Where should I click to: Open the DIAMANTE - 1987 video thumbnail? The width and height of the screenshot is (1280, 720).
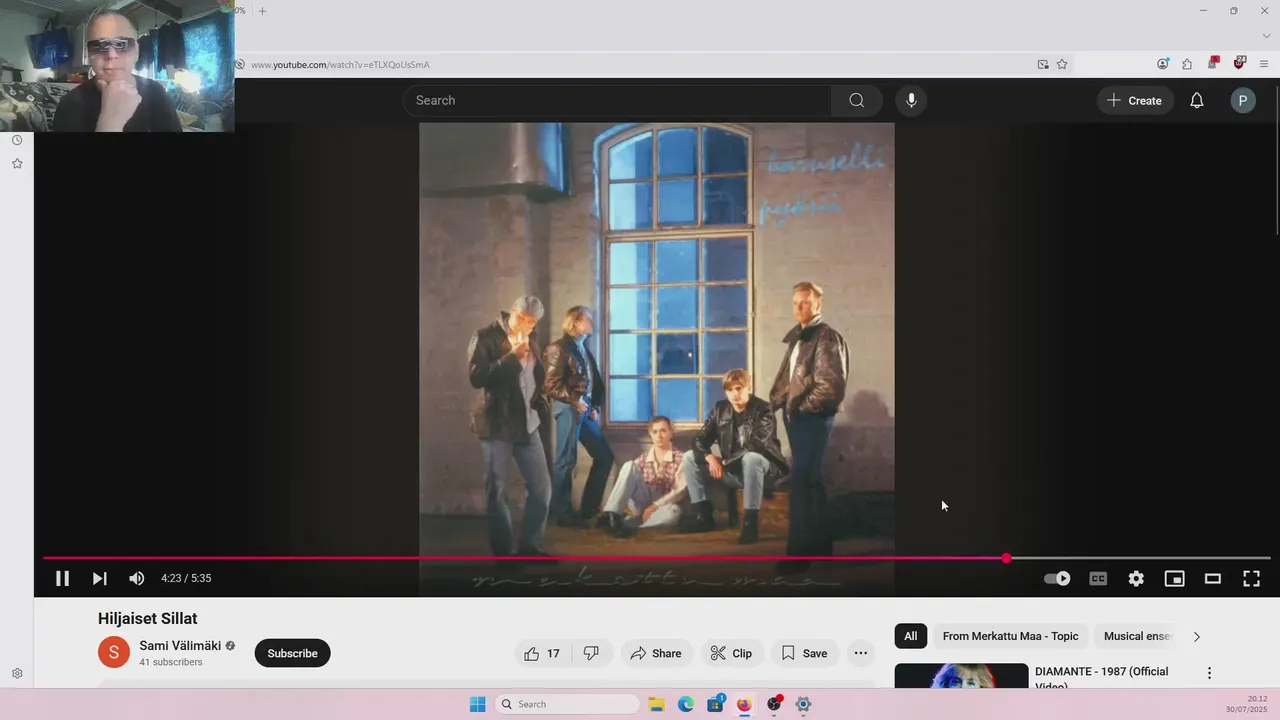point(961,676)
